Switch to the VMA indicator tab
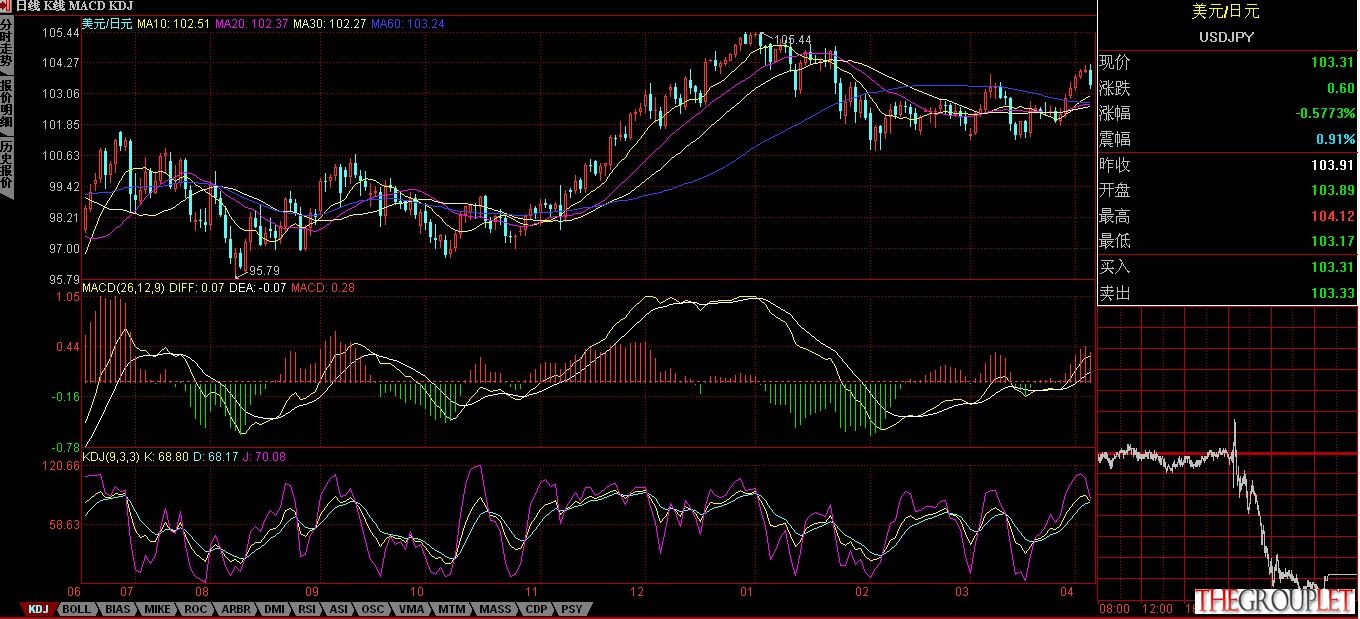This screenshot has width=1360, height=619. (411, 609)
